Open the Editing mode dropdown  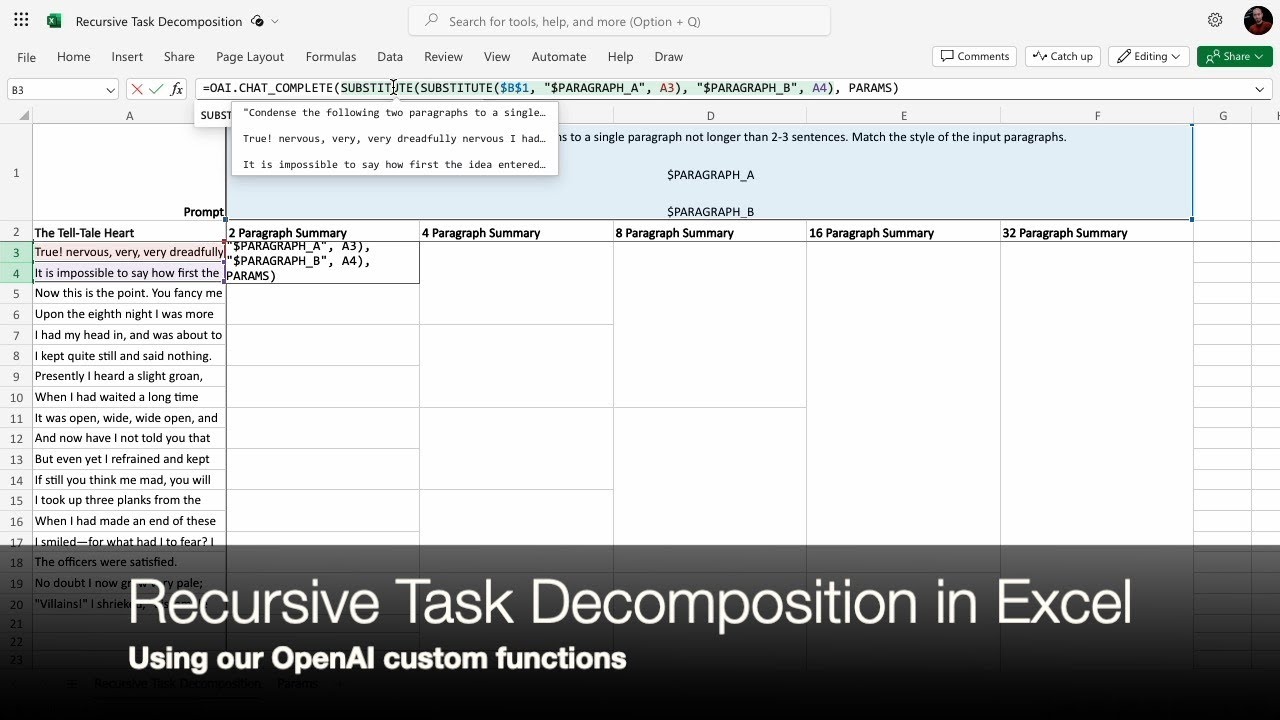point(1148,56)
